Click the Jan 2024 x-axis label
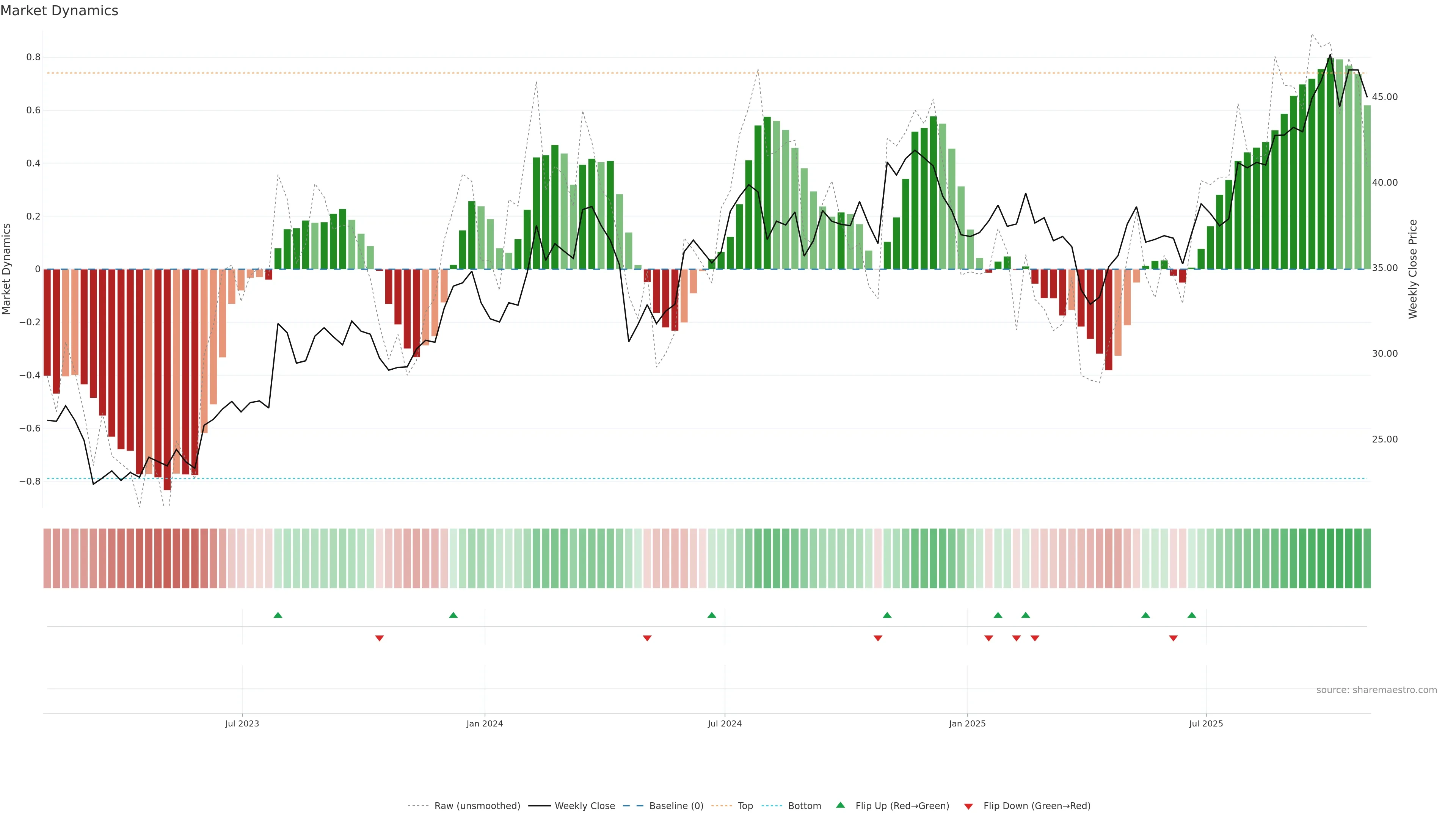The height and width of the screenshot is (819, 1456). (485, 723)
